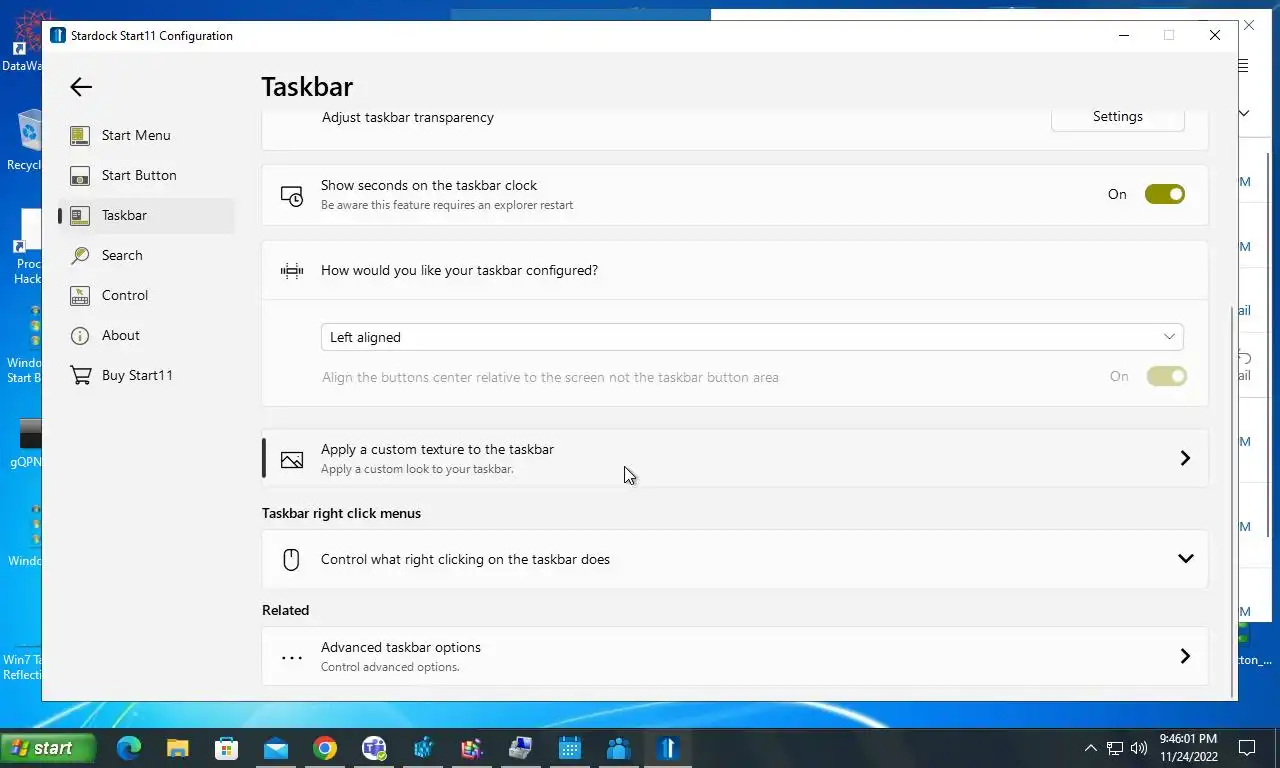Open the notification center icon
Image resolution: width=1280 pixels, height=768 pixels.
1247,748
